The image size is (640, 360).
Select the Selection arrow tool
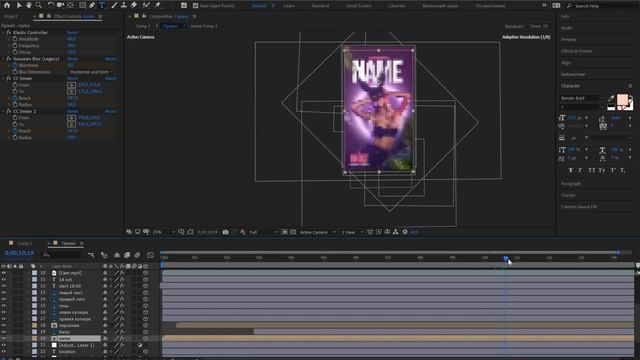19,5
